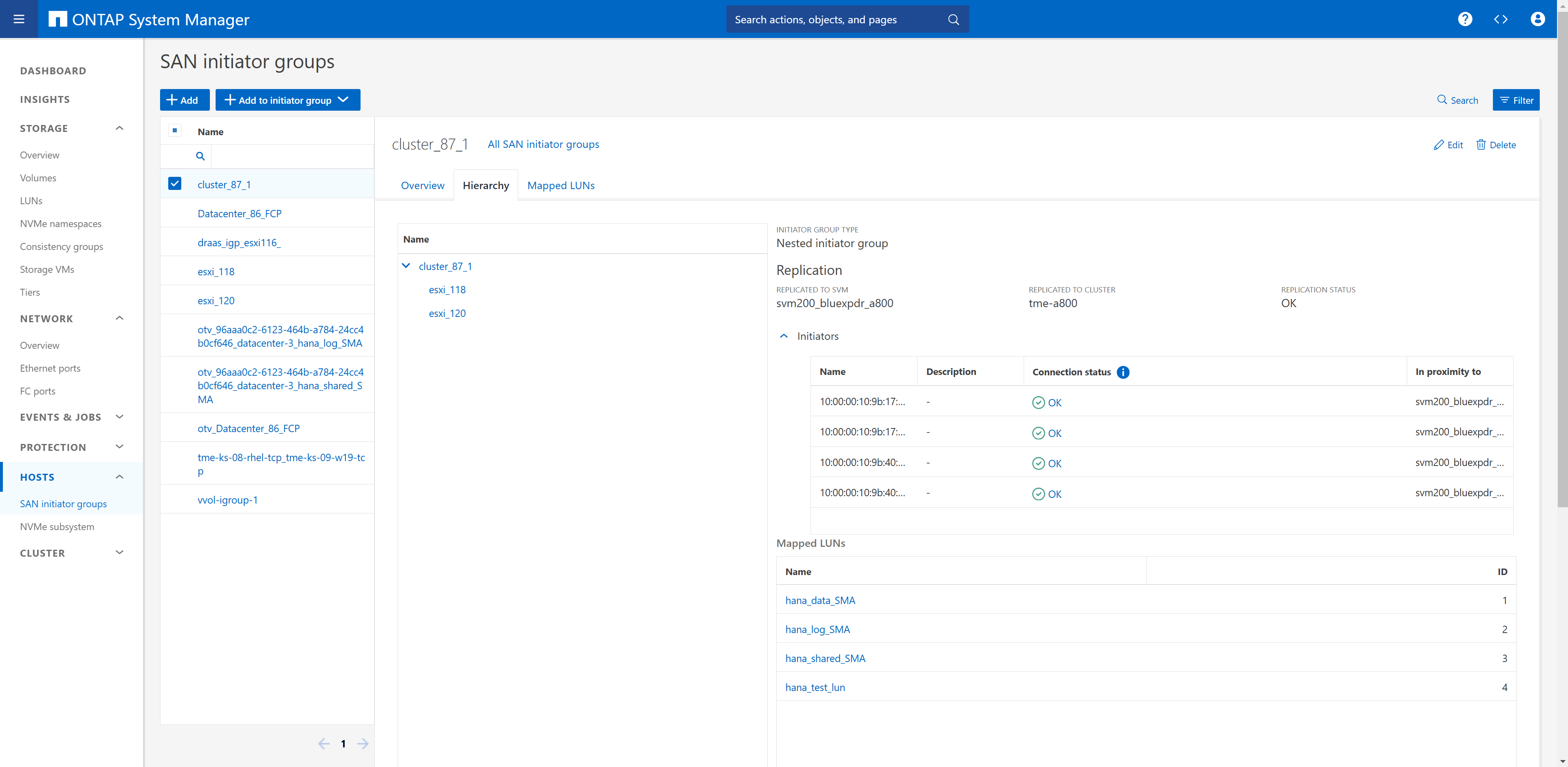This screenshot has width=1568, height=767.
Task: Switch to the Overview tab
Action: pos(423,186)
